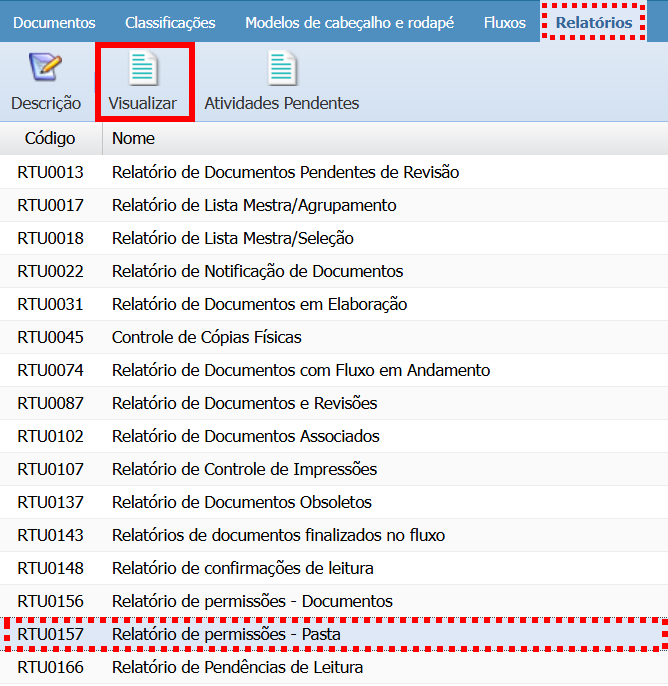The width and height of the screenshot is (668, 686).
Task: Select Relatório de Documentos com Fluxo em Andamento
Action: coord(300,370)
